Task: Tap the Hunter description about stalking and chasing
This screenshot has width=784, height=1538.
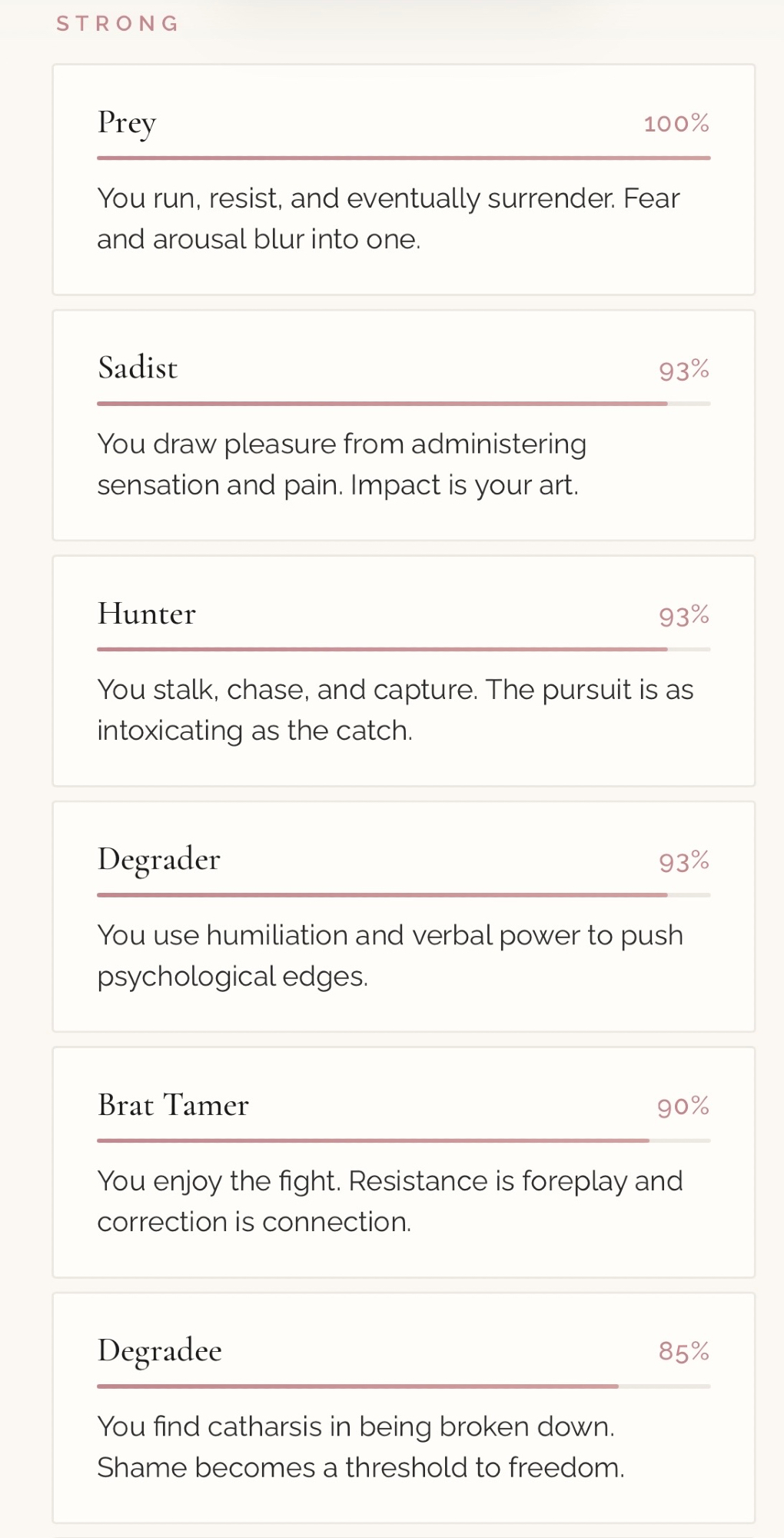Action: pos(395,710)
